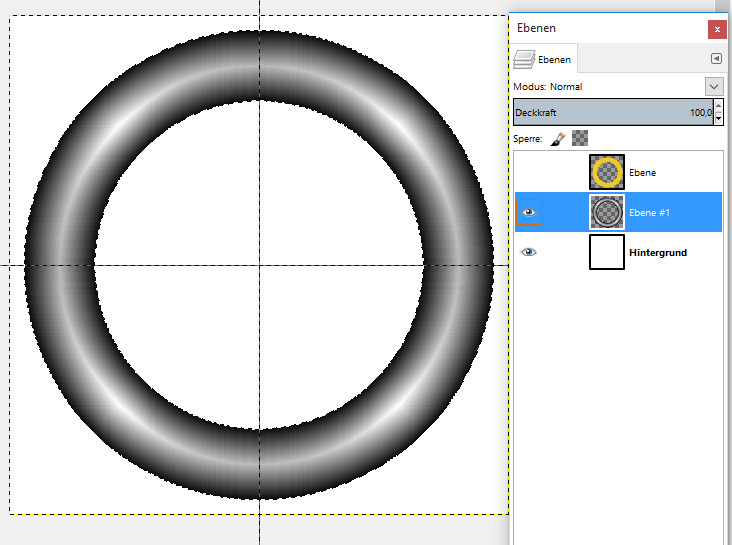Select the Hintergrund layer by its name
The width and height of the screenshot is (732, 545).
(x=657, y=253)
